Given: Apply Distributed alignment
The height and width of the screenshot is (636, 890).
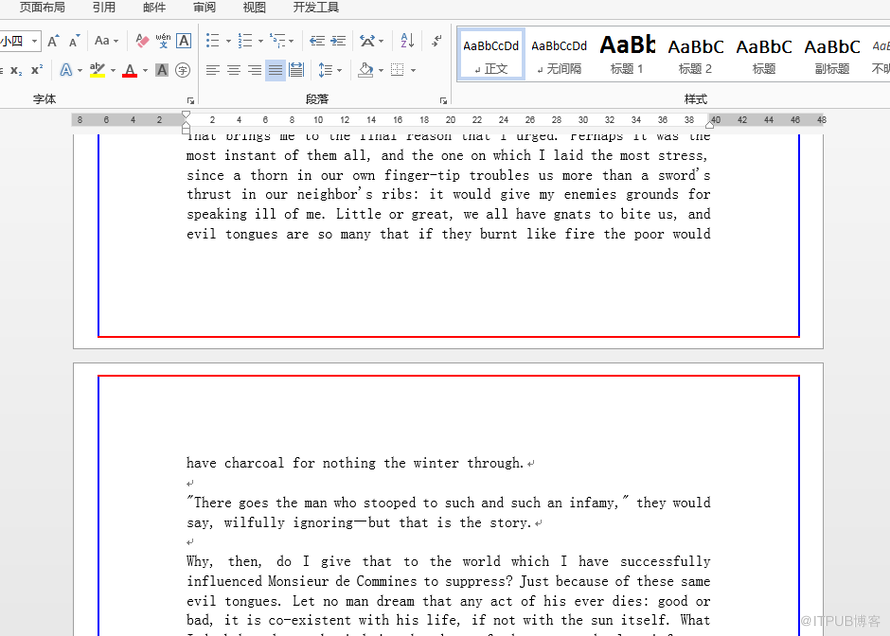Looking at the screenshot, I should pyautogui.click(x=296, y=70).
